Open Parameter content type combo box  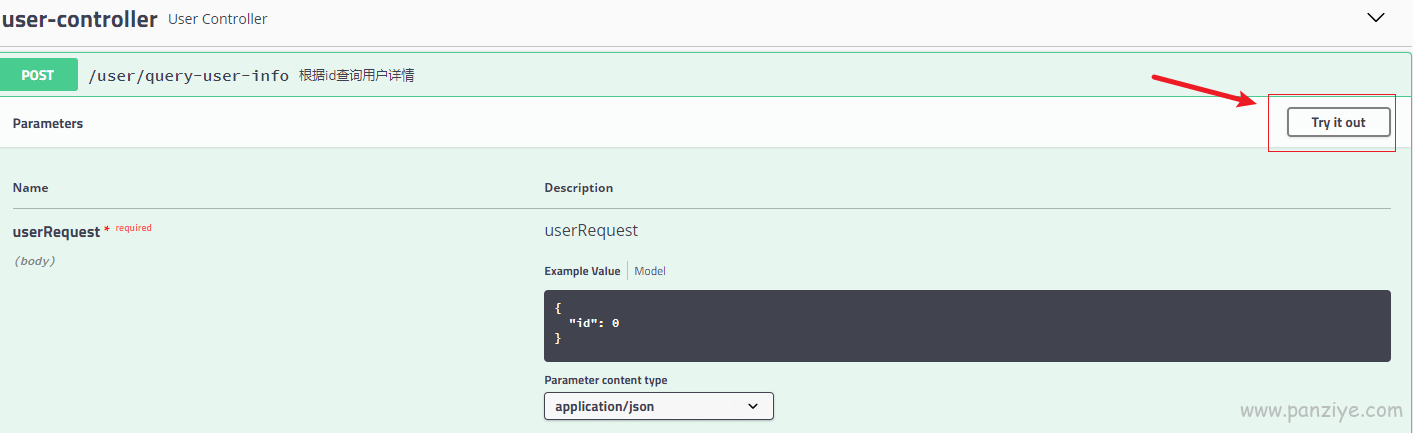[x=659, y=406]
